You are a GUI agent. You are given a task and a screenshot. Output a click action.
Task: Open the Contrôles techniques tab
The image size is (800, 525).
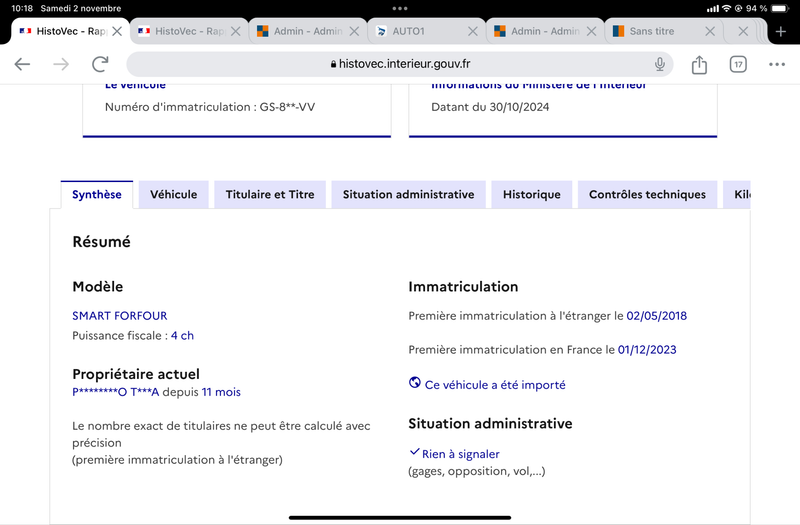[x=647, y=194]
